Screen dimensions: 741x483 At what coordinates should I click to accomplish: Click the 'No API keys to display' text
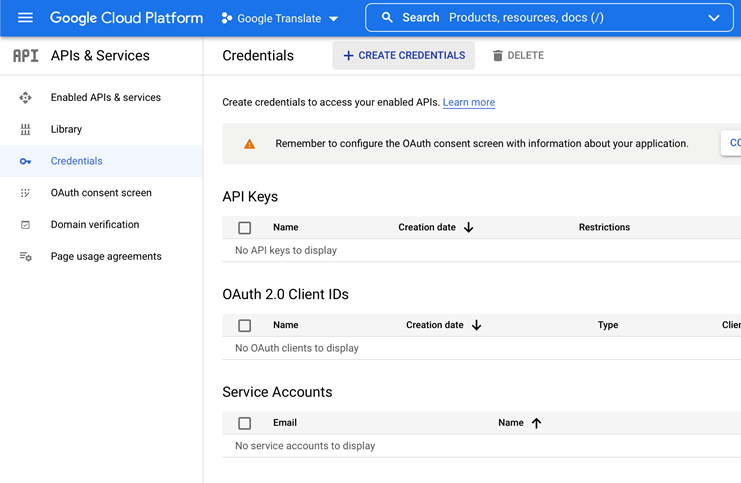point(286,250)
